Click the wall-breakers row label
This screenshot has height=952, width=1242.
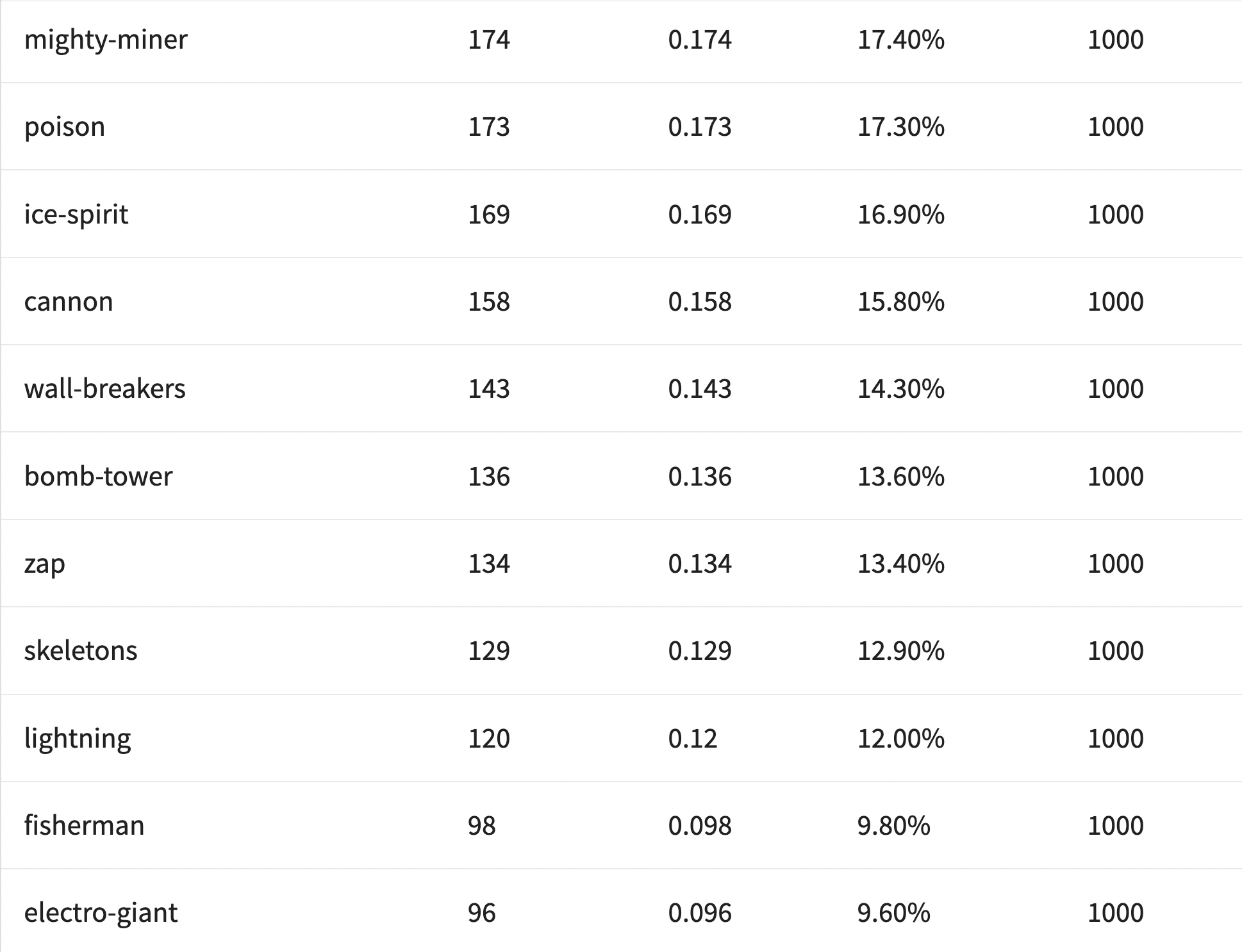[x=105, y=389]
